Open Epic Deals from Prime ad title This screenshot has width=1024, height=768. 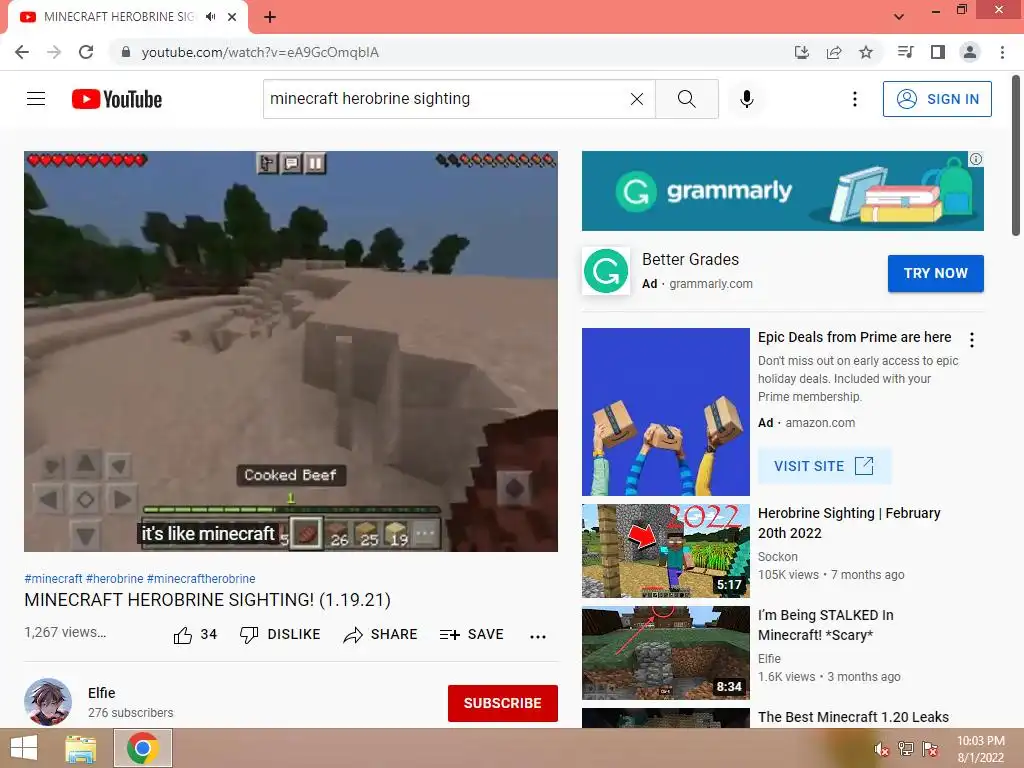(x=854, y=337)
